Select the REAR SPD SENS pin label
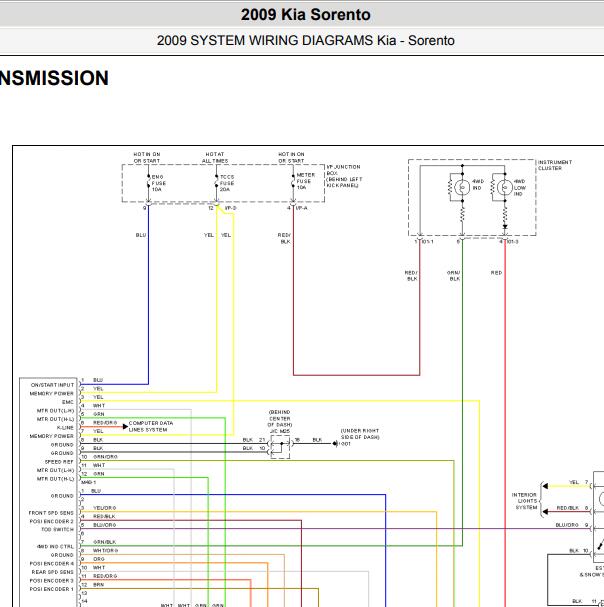 click(x=53, y=572)
